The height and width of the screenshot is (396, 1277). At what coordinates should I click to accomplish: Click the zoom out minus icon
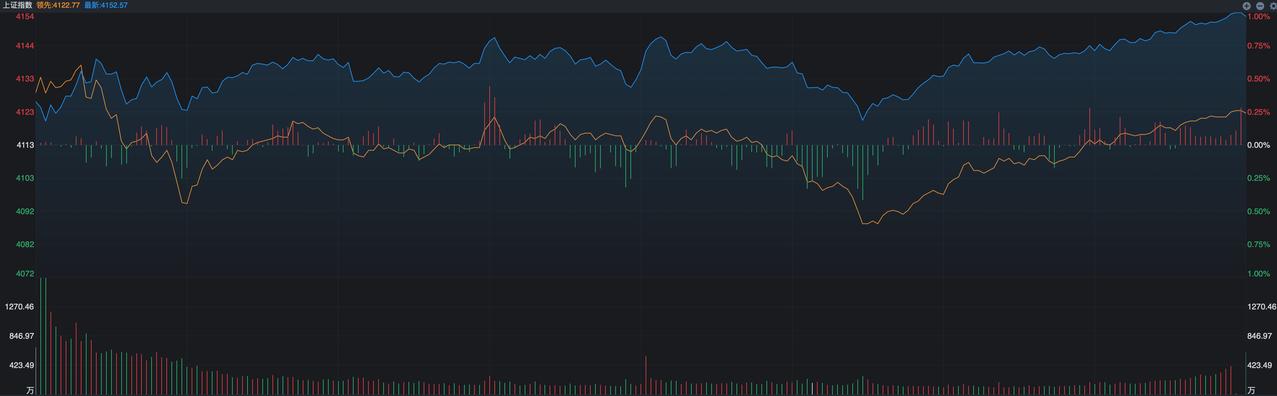[1260, 6]
